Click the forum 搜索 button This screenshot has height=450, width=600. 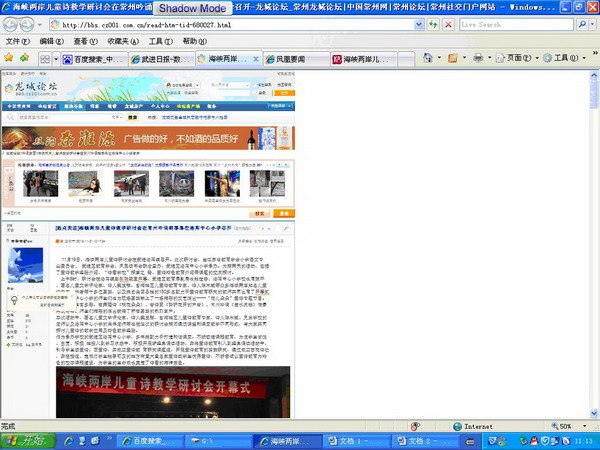click(132, 117)
